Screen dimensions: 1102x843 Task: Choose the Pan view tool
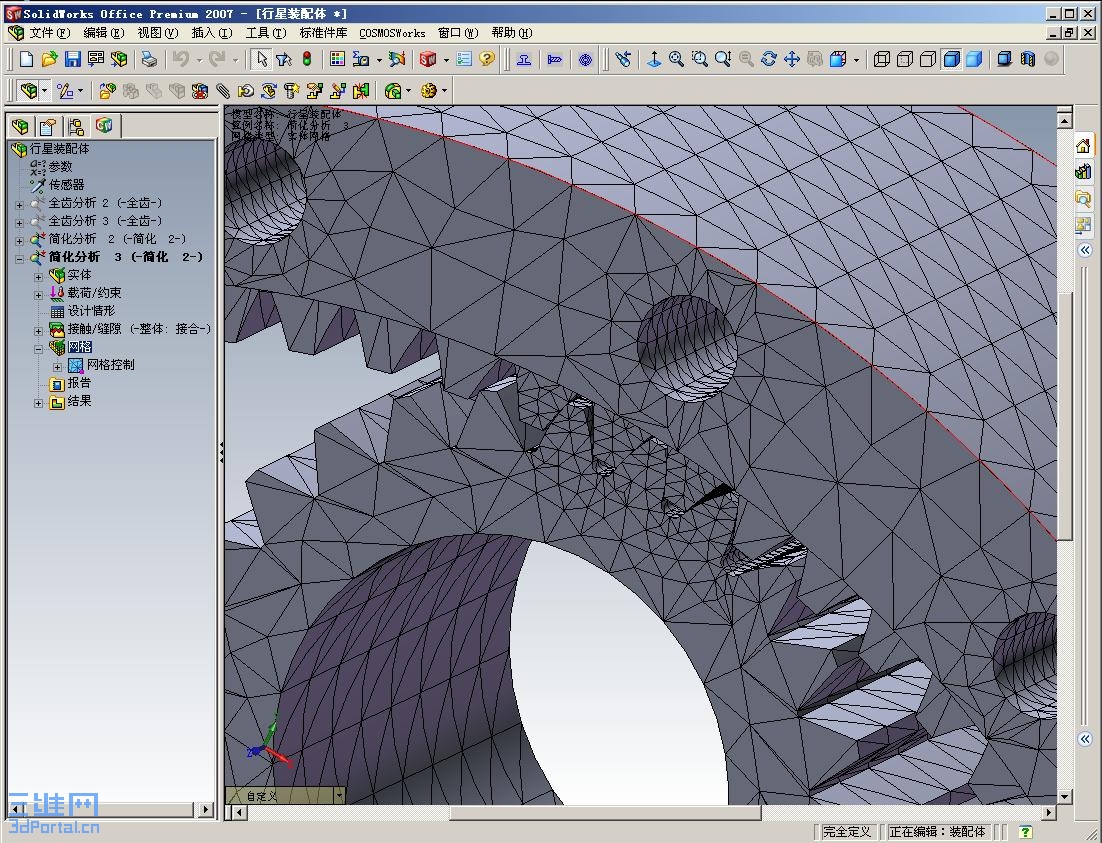(x=791, y=60)
